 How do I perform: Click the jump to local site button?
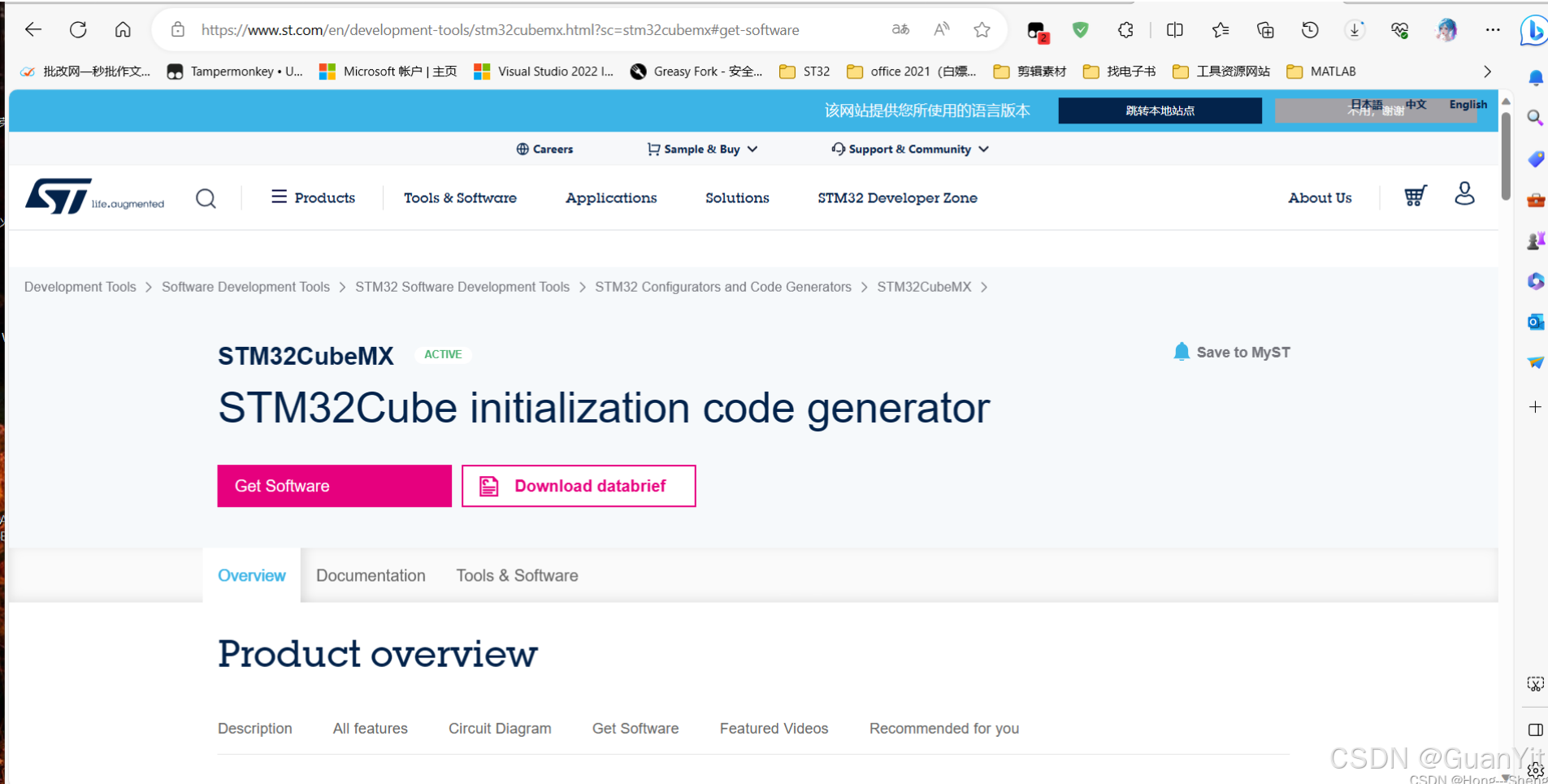coord(1160,110)
